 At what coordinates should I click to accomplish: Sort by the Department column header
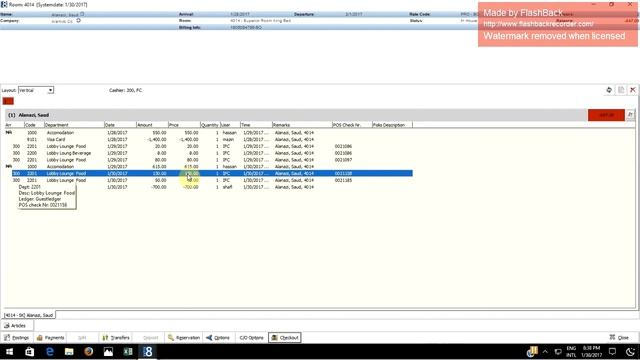pos(74,125)
